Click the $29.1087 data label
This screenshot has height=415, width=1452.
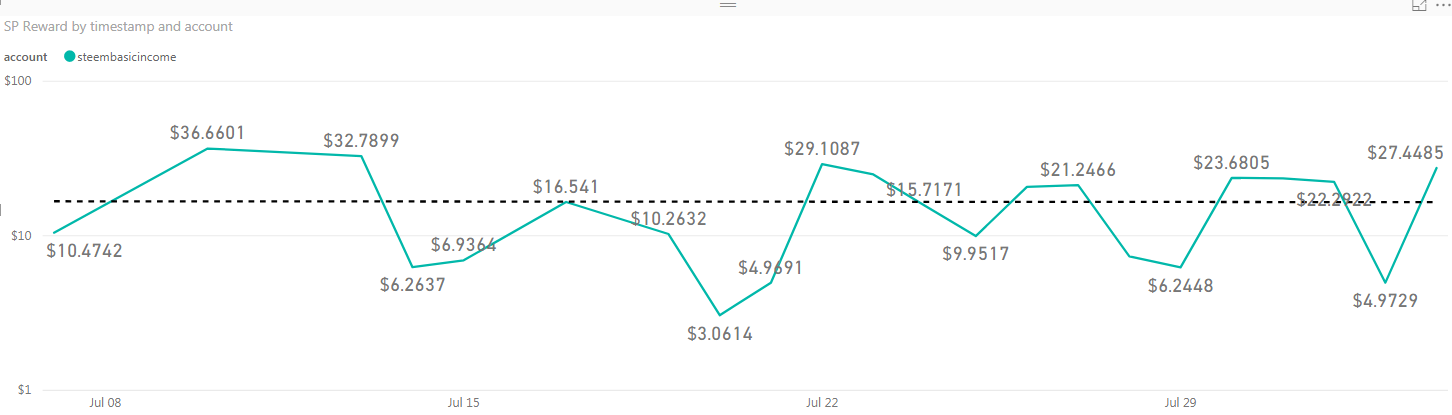822,149
